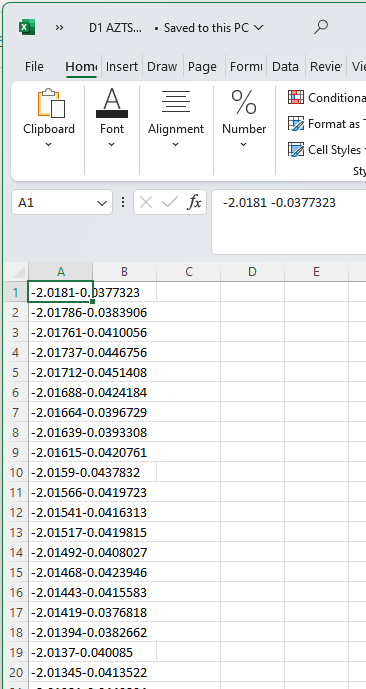Switch to the Page Layout ribbon tab
This screenshot has width=366, height=689.
click(x=202, y=66)
